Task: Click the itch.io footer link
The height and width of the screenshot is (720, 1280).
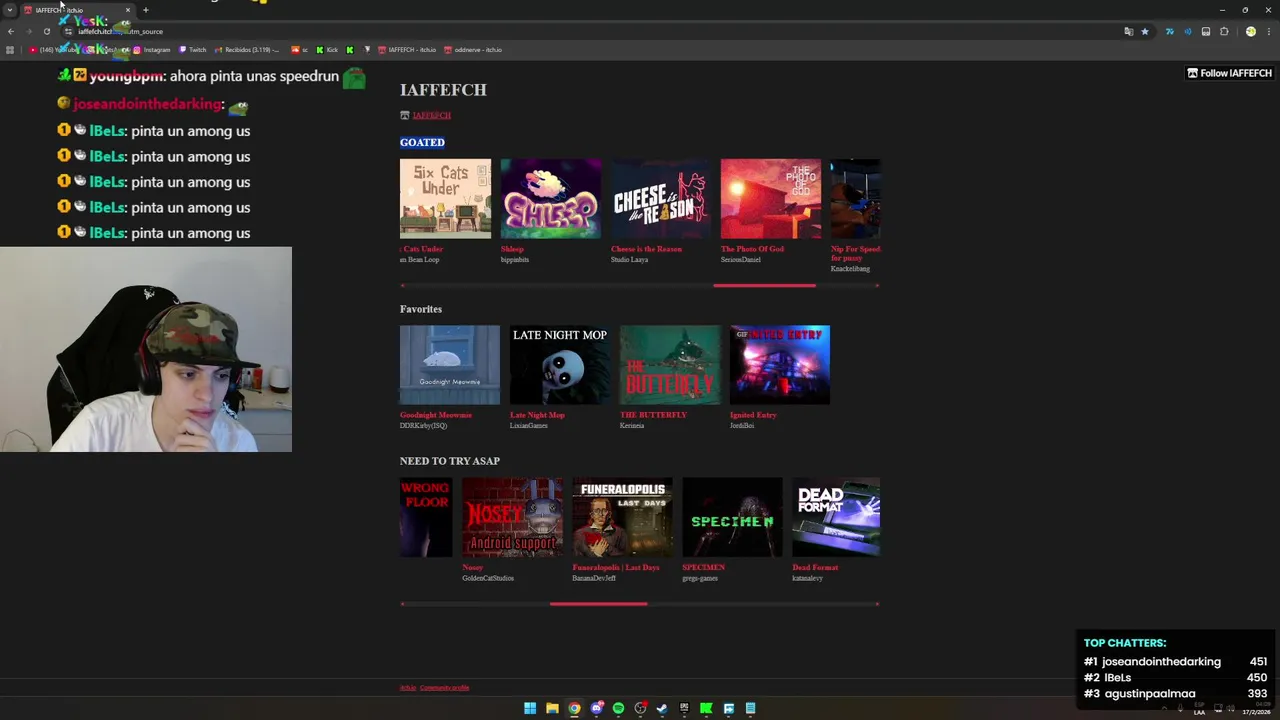Action: [x=408, y=688]
